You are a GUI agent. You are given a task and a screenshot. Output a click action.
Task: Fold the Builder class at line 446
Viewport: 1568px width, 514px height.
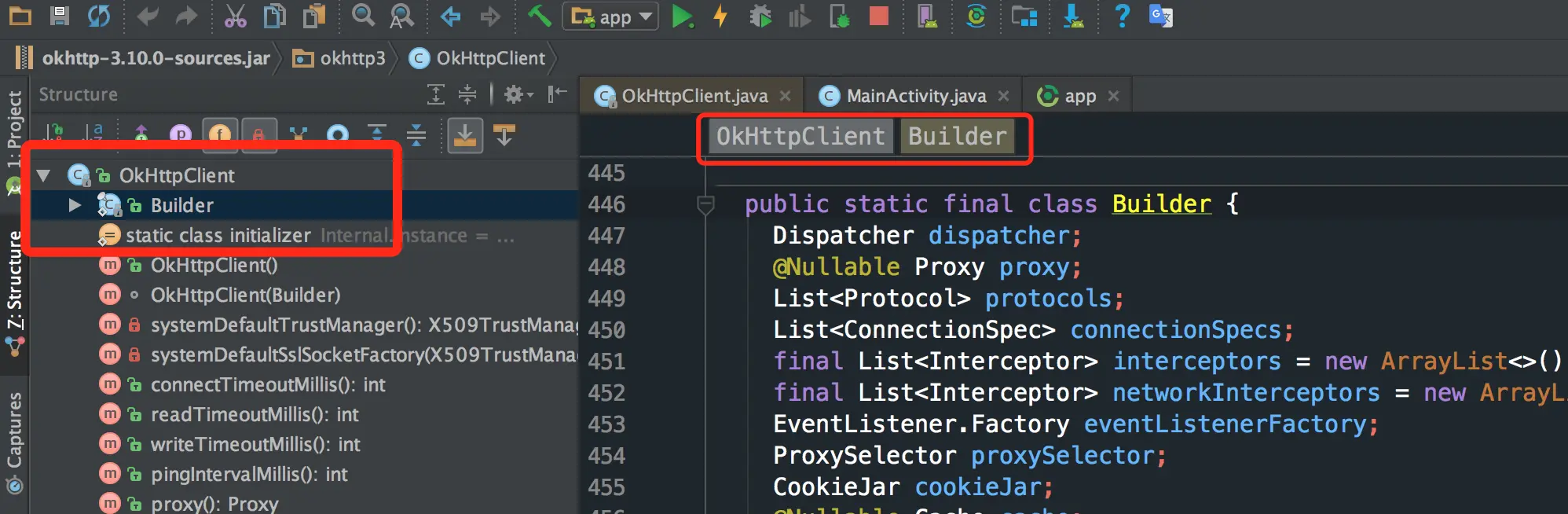(705, 204)
